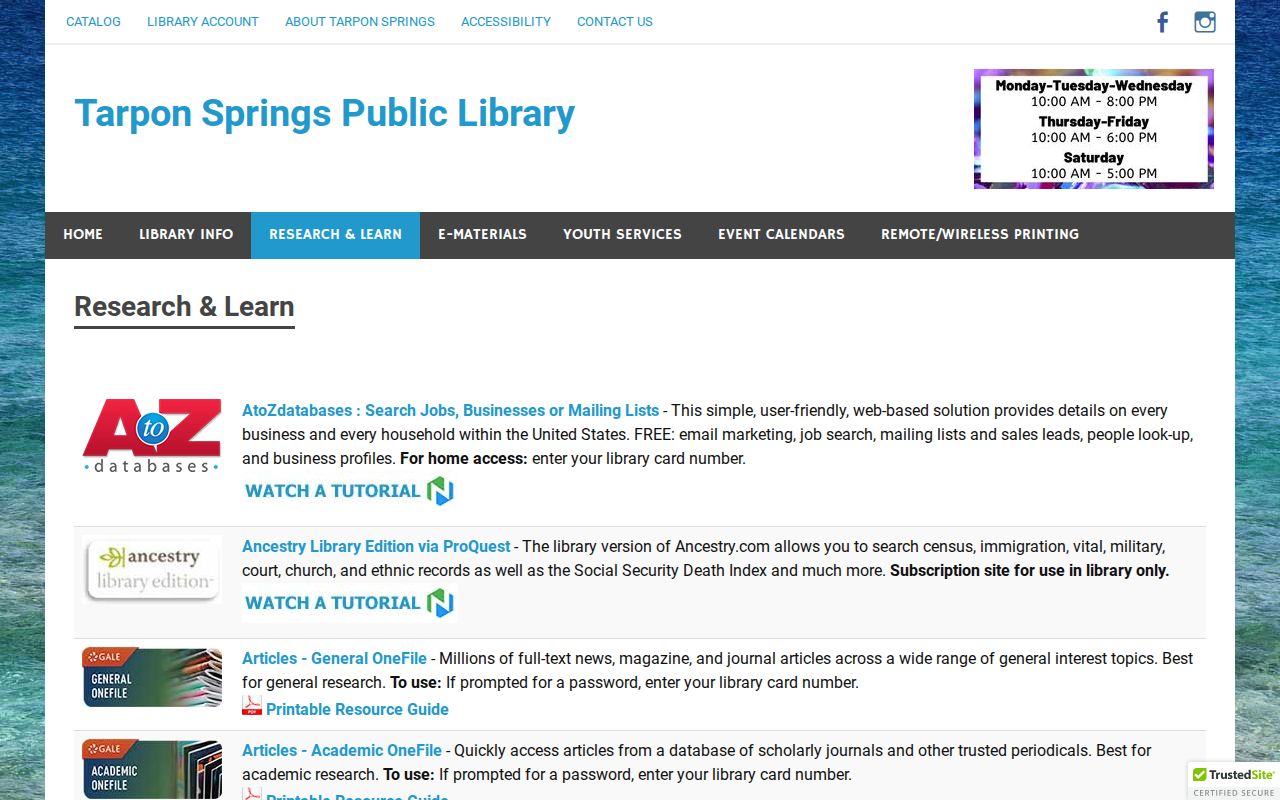The height and width of the screenshot is (800, 1280).
Task: Open Ancestry Library Edition via ProQuest link
Action: [x=376, y=546]
